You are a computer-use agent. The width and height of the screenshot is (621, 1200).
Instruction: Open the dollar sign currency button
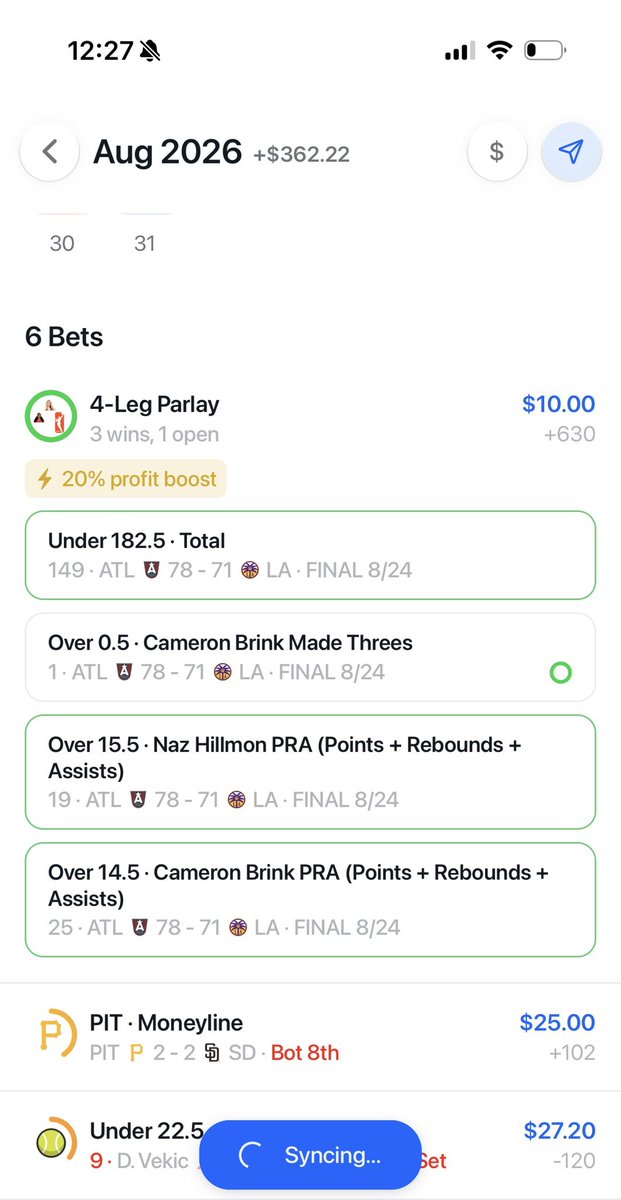point(496,152)
